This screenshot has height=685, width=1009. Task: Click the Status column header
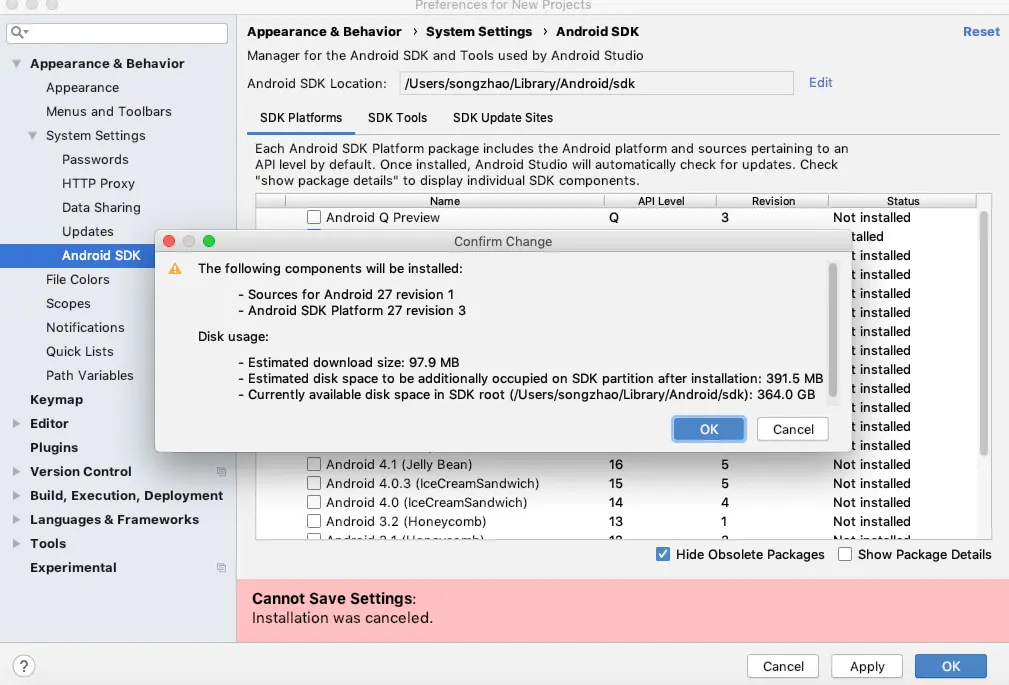(x=903, y=201)
